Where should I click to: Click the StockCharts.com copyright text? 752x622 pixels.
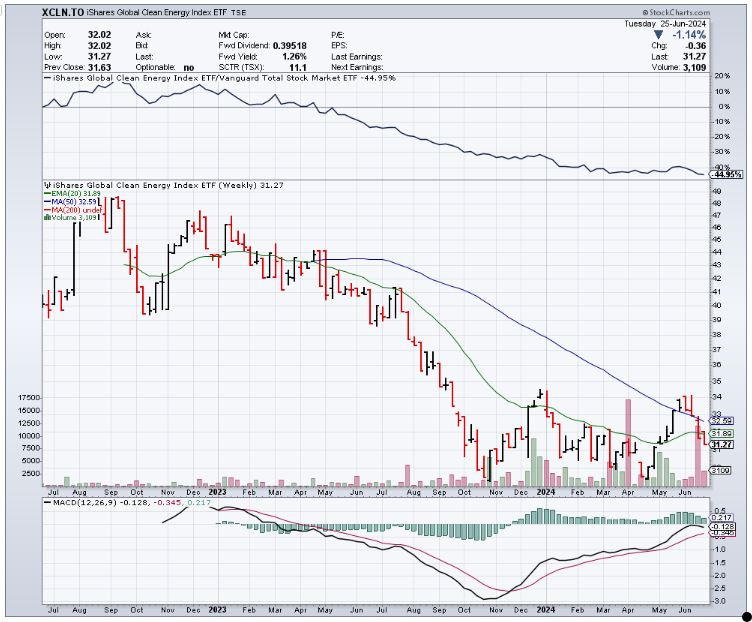tap(676, 12)
